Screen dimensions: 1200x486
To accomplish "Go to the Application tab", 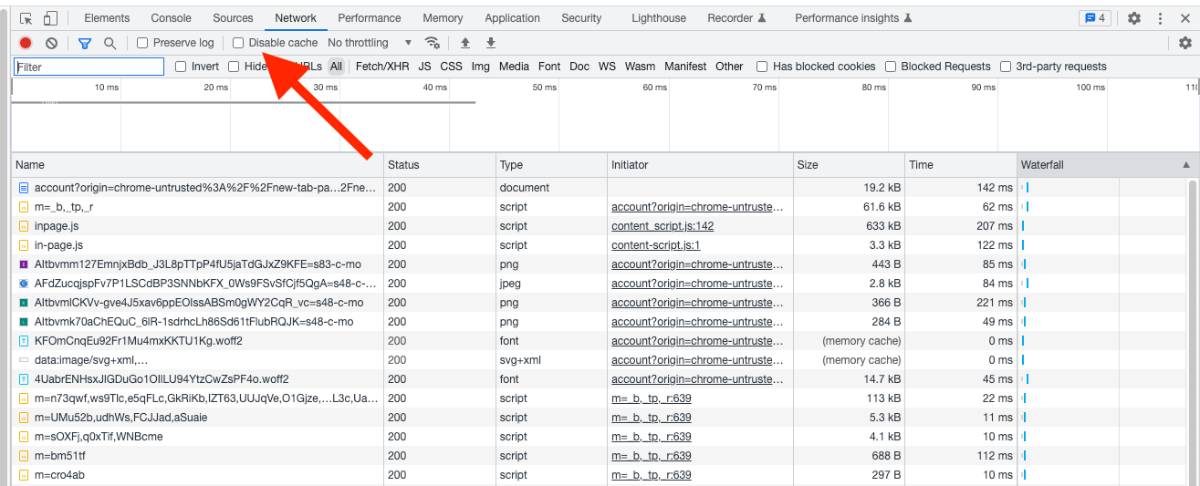I will point(512,18).
